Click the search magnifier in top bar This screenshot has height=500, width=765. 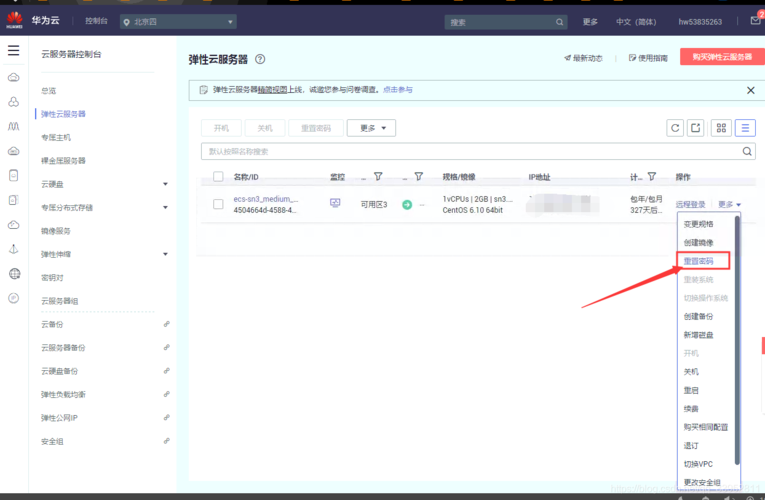pos(559,22)
